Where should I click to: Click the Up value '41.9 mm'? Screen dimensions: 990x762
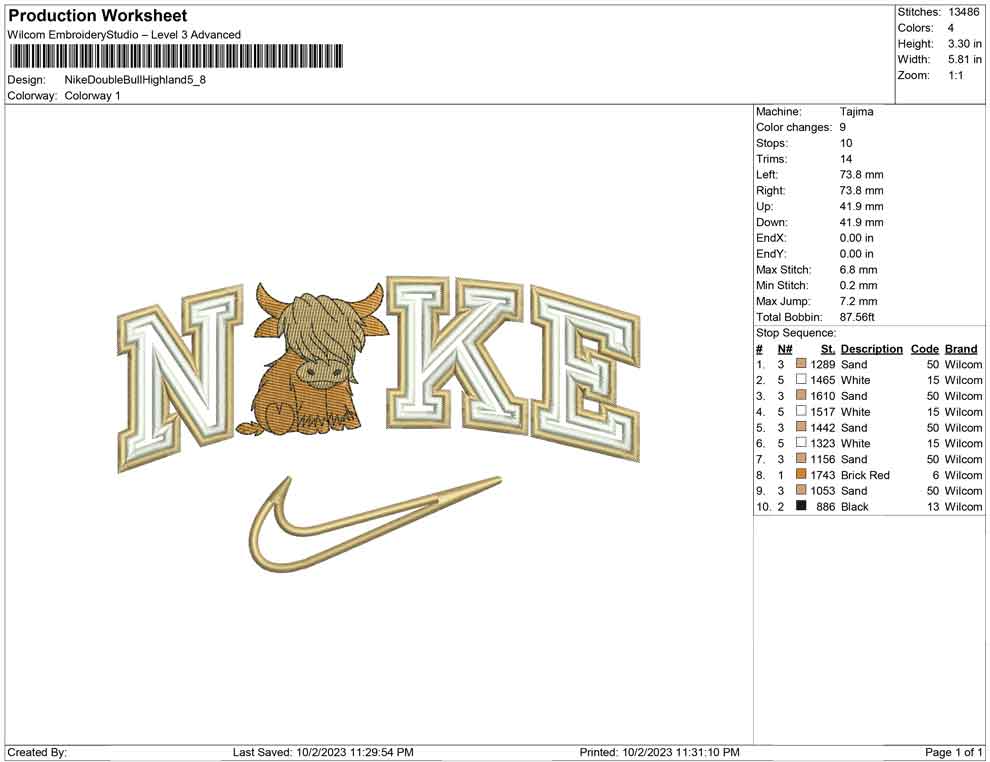click(861, 206)
